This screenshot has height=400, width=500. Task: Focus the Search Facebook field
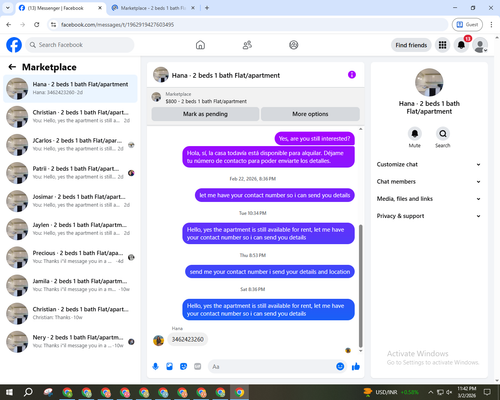click(80, 45)
